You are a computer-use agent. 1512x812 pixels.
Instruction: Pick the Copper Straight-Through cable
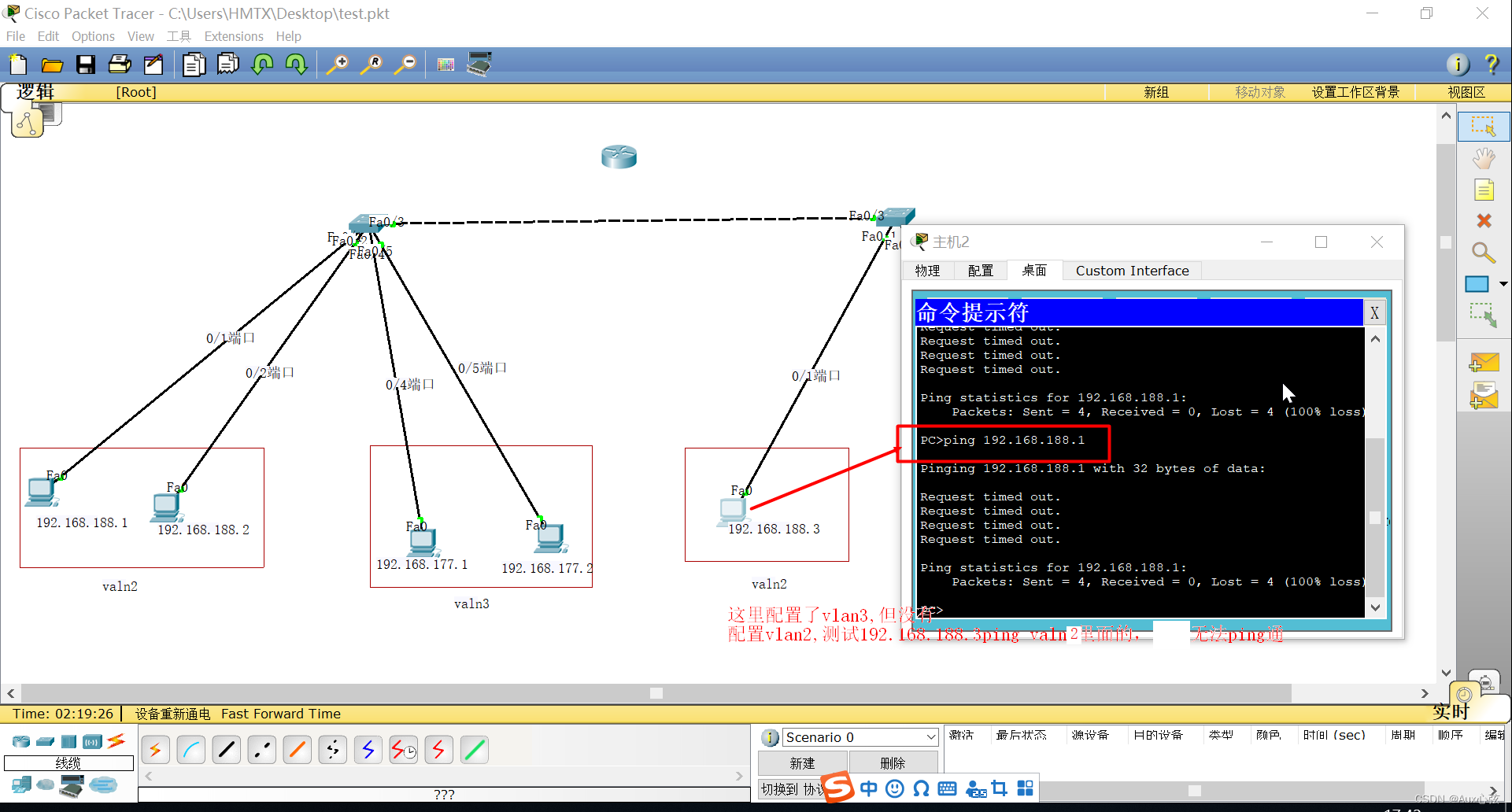click(227, 750)
